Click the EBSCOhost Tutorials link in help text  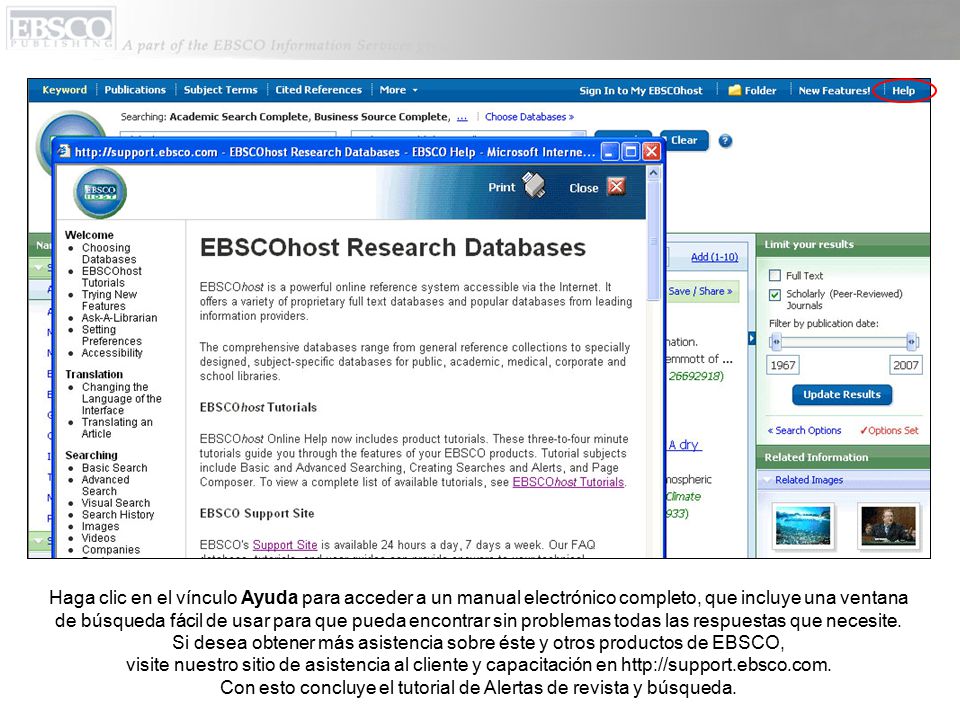568,482
